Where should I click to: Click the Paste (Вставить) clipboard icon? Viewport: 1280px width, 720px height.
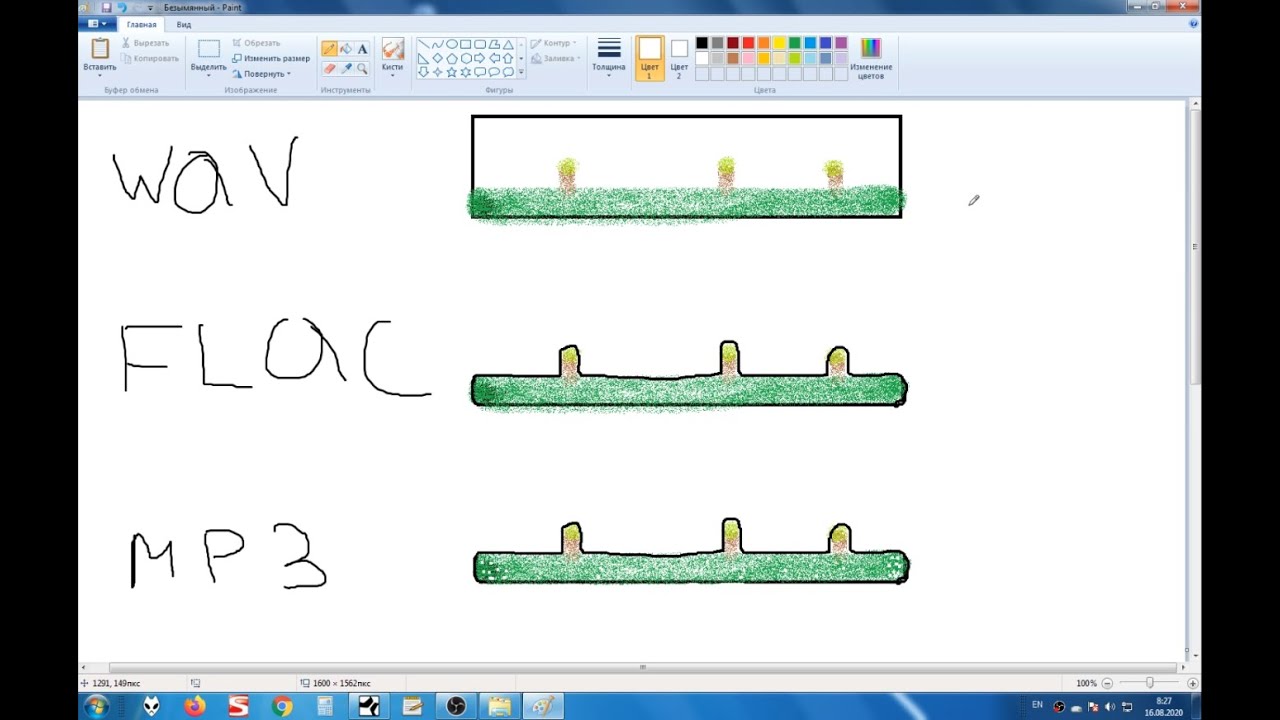tap(100, 48)
